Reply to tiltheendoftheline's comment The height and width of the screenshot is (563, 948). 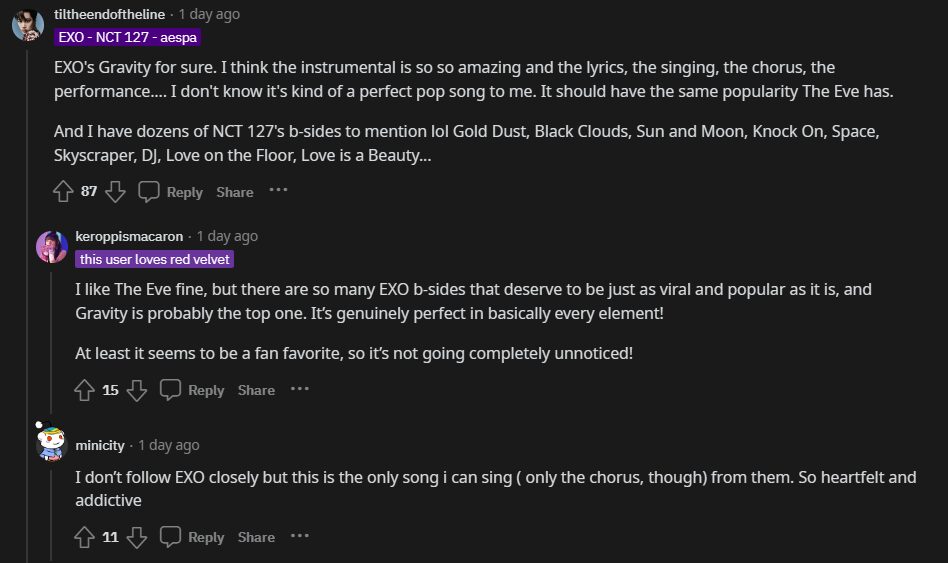[171, 191]
